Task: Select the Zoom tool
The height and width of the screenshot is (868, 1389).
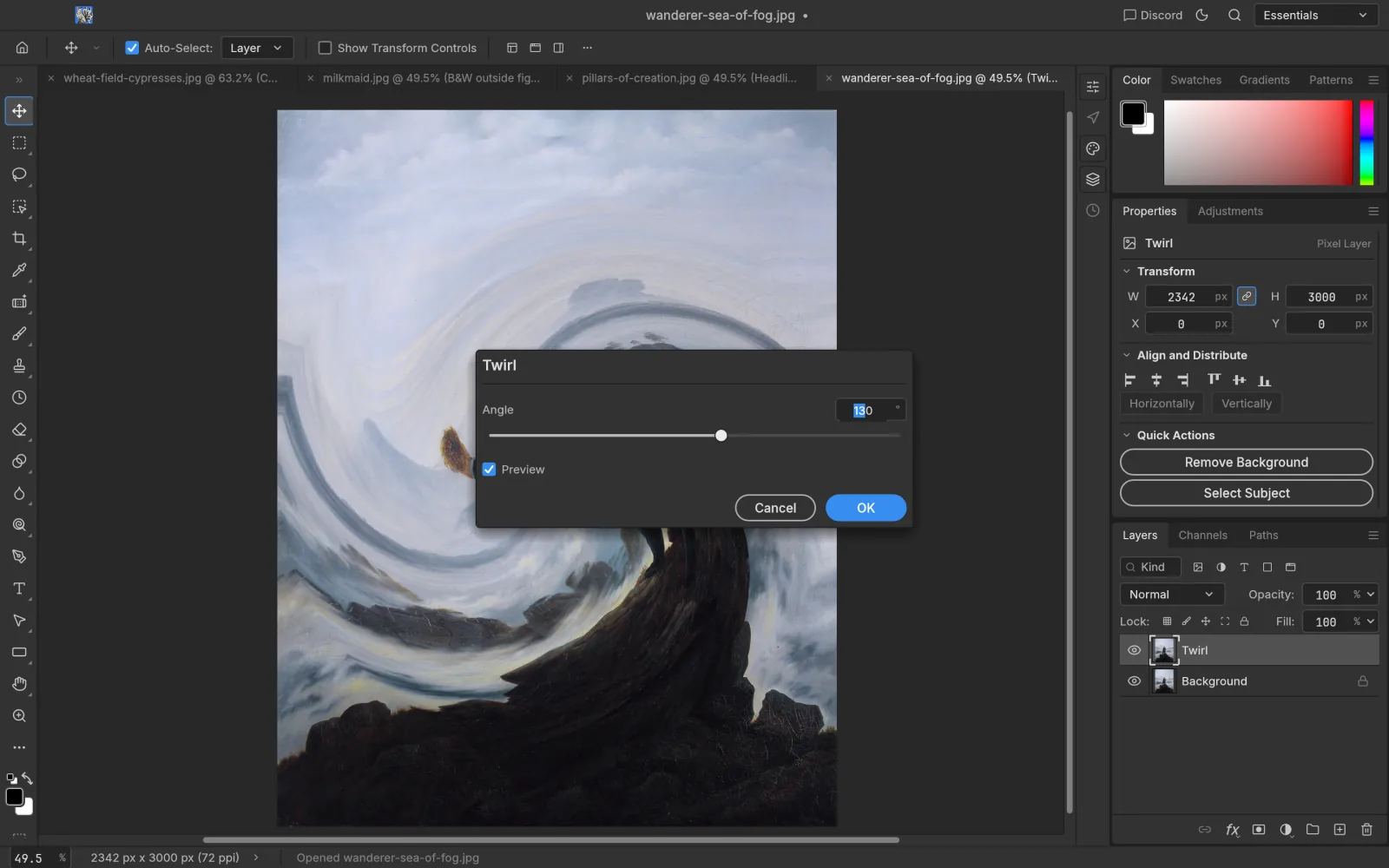Action: [19, 716]
